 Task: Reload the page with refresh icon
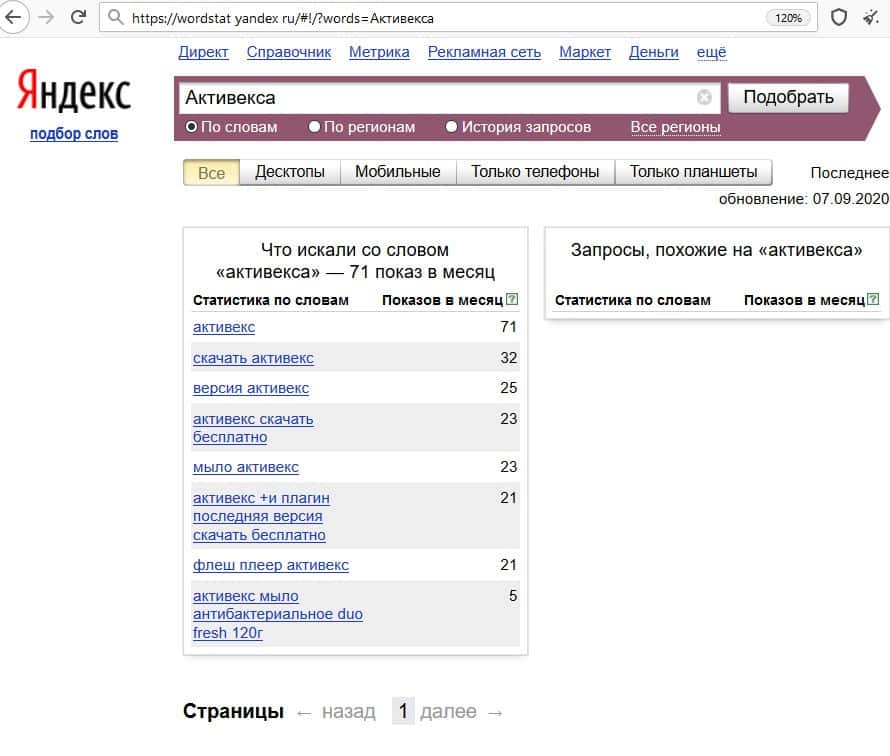click(78, 18)
